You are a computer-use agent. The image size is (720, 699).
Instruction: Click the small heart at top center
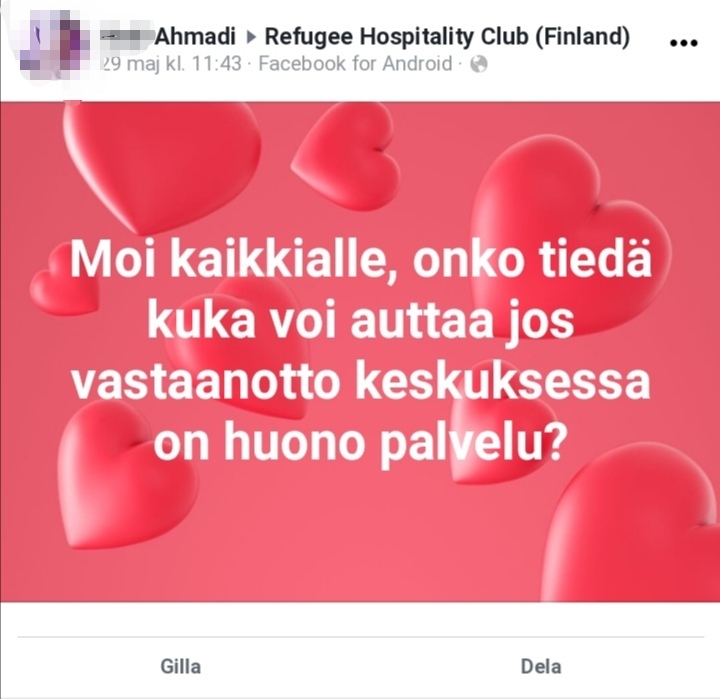350,153
